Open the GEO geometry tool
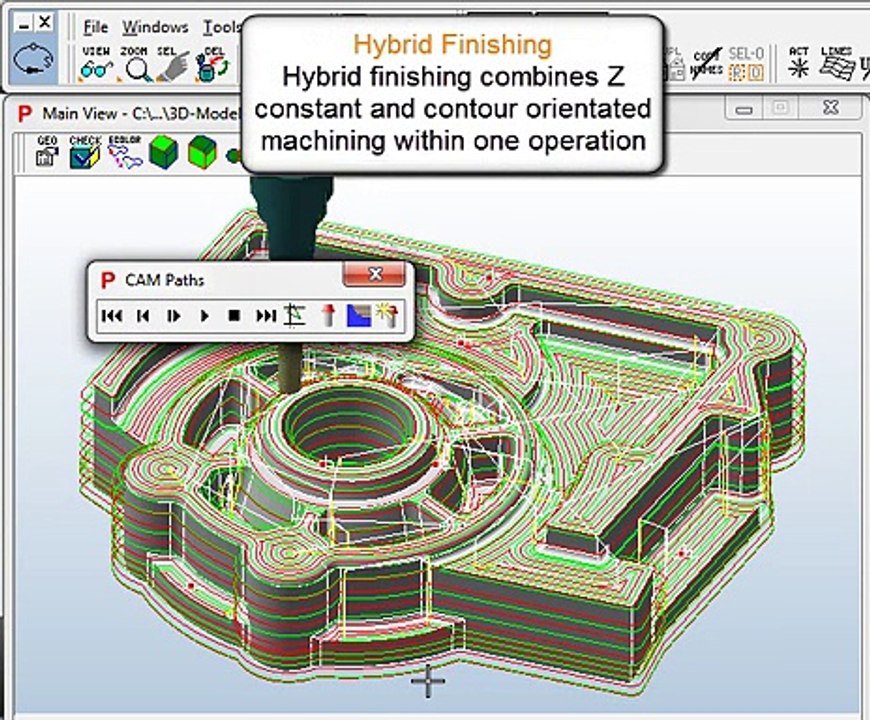Viewport: 870px width, 720px height. pos(47,151)
